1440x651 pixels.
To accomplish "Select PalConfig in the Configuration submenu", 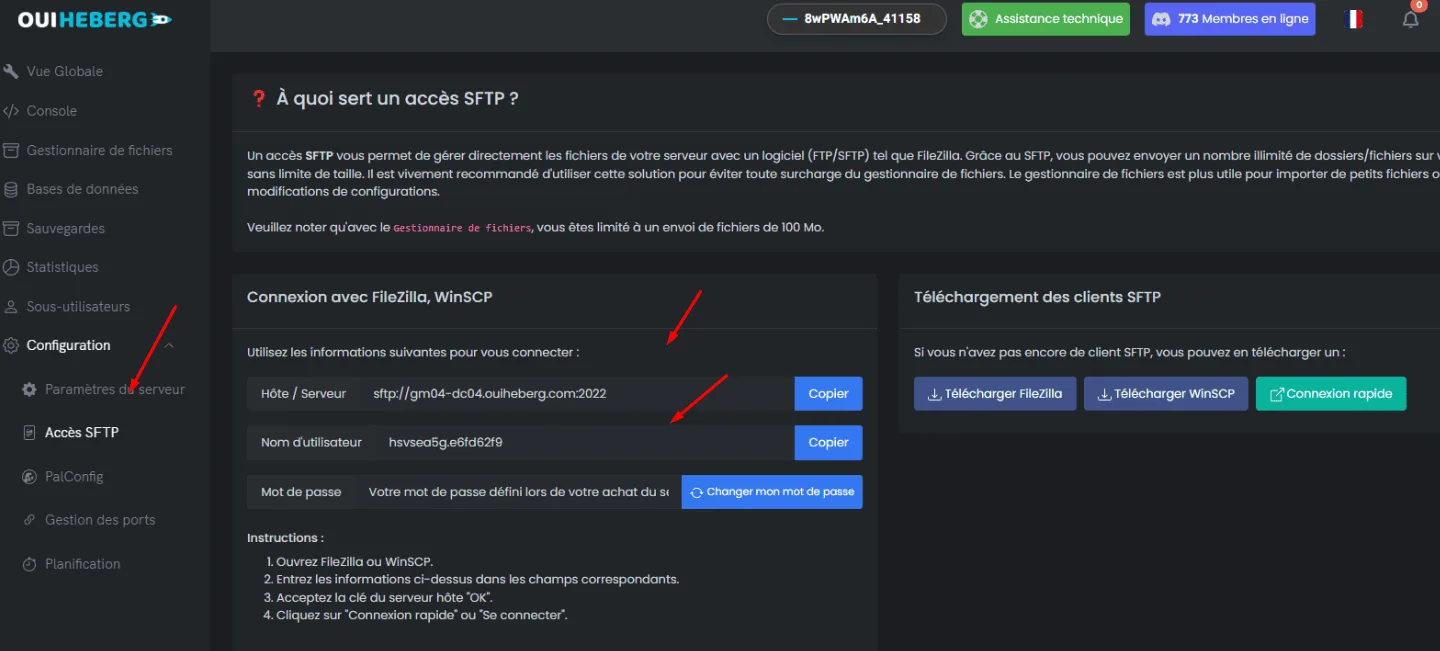I will [74, 477].
